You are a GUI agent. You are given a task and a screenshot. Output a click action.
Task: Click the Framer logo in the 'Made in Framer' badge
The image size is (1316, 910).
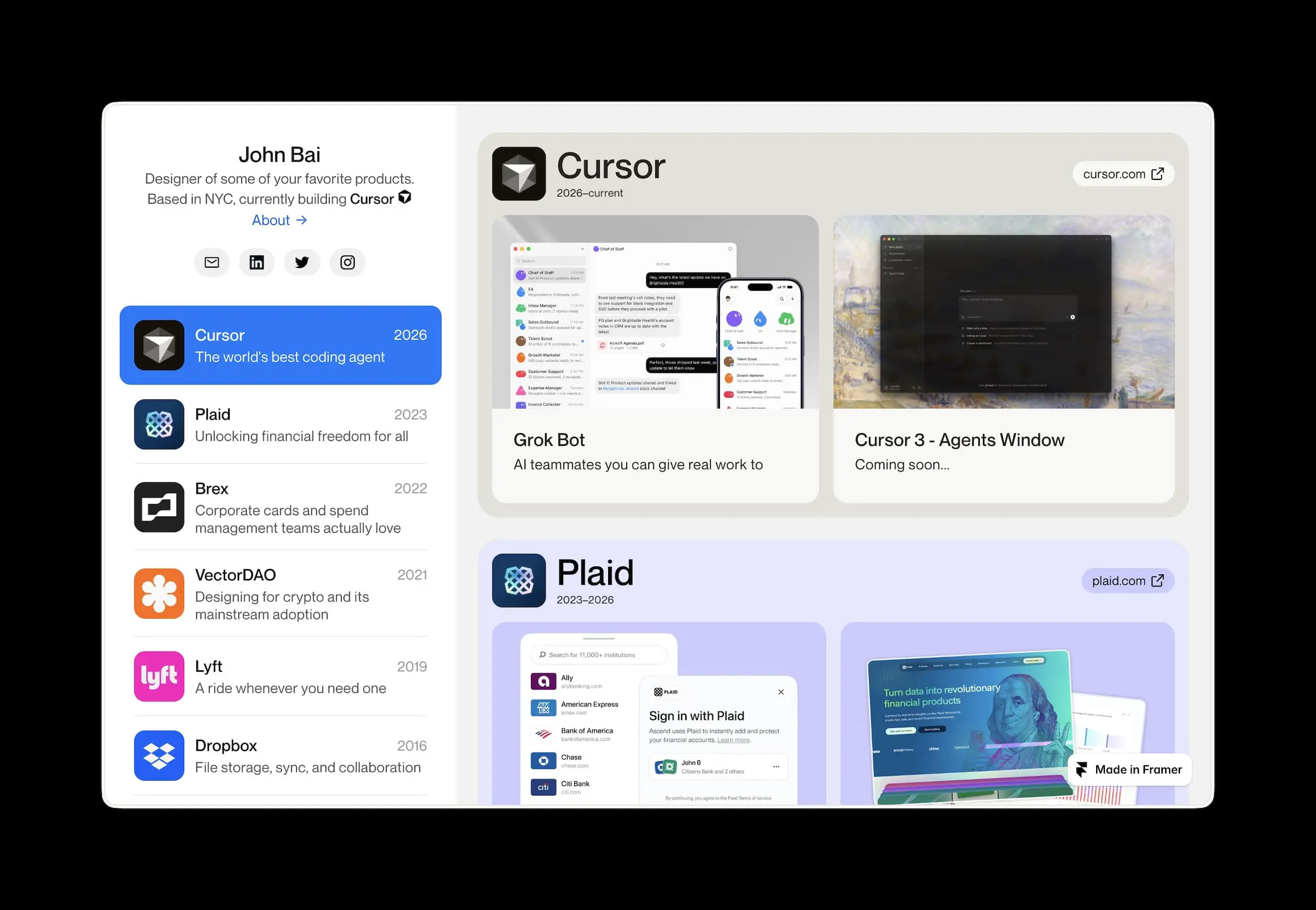tap(1082, 770)
